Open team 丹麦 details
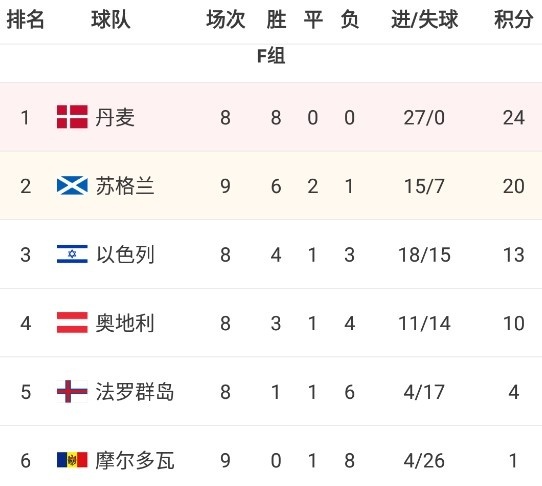 [115, 117]
